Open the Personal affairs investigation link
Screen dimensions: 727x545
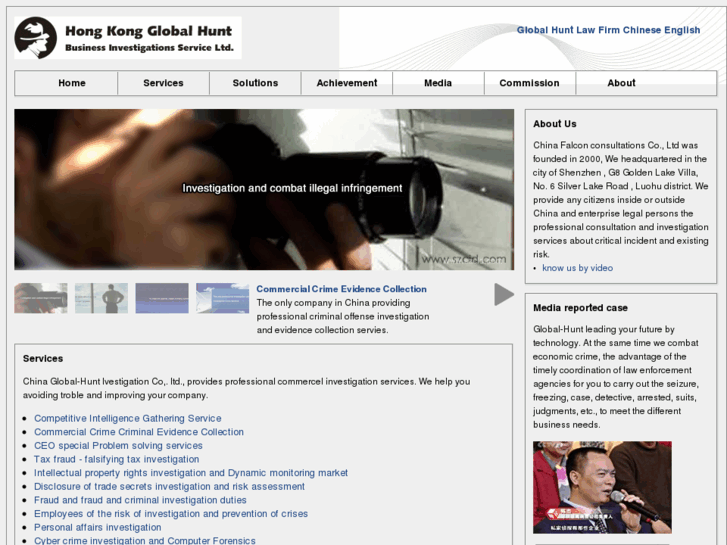(97, 527)
